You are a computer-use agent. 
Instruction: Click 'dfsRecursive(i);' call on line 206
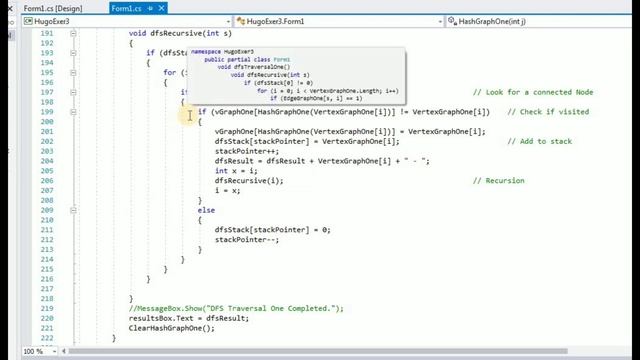pos(249,180)
